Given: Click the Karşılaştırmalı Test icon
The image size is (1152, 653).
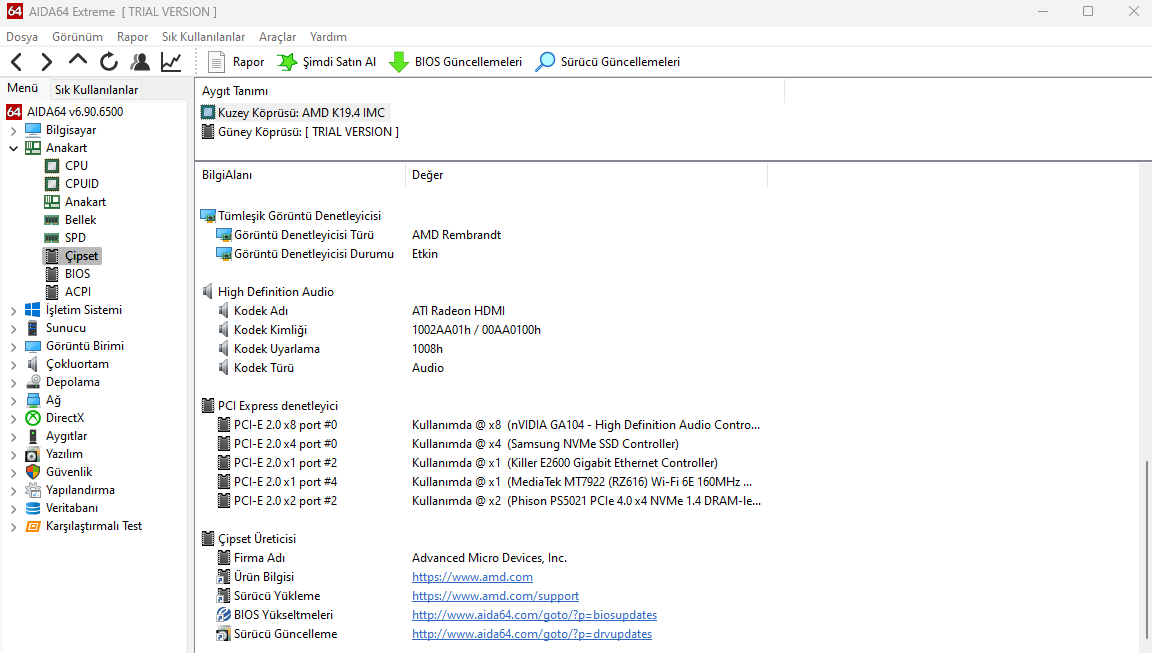Looking at the screenshot, I should (x=32, y=526).
